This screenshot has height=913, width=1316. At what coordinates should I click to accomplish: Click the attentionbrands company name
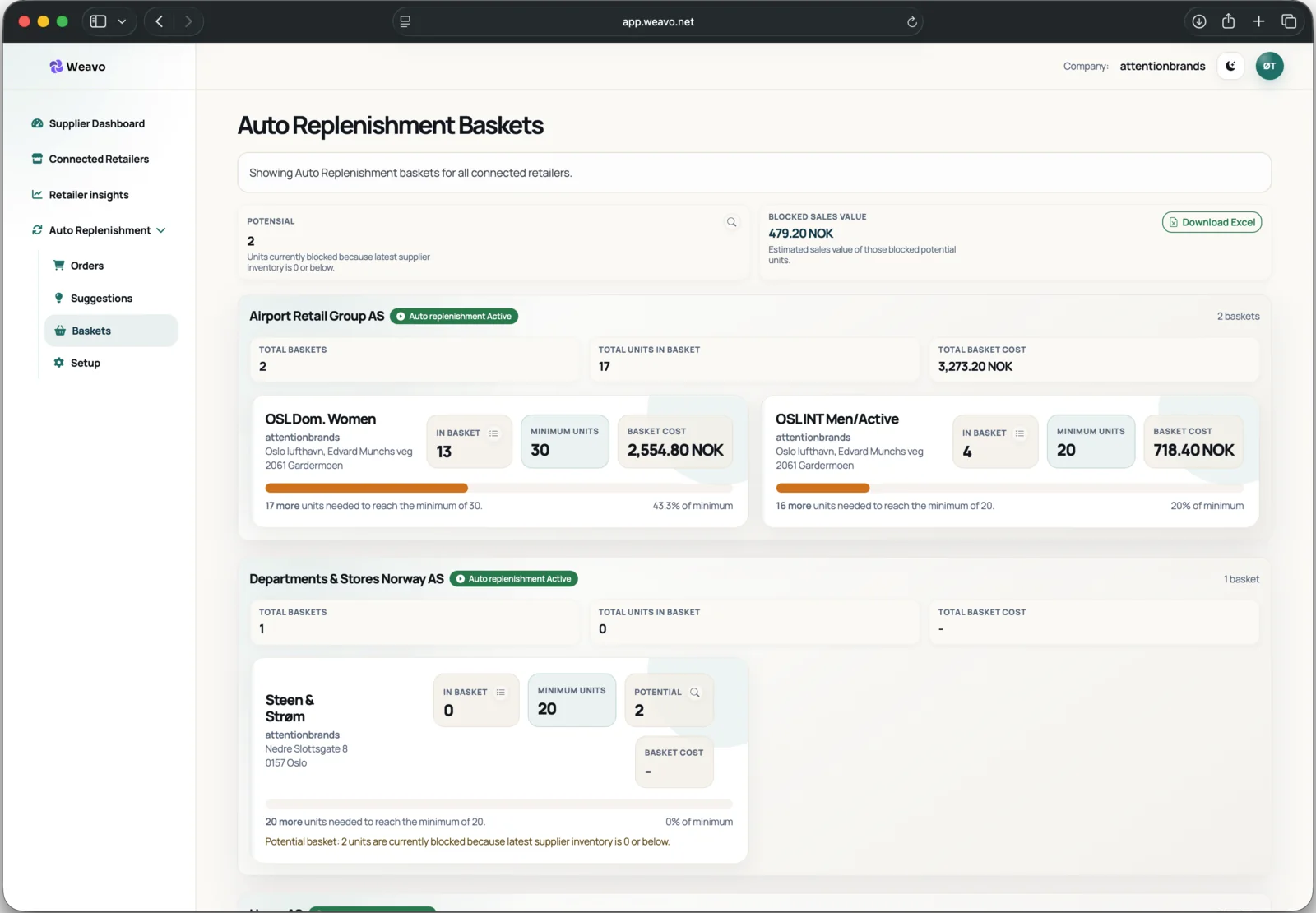(x=1162, y=67)
